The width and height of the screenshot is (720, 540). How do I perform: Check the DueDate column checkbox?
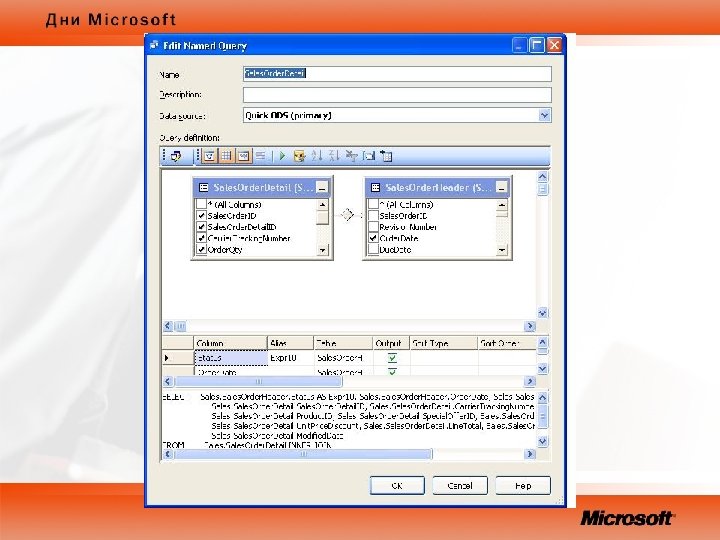click(373, 249)
